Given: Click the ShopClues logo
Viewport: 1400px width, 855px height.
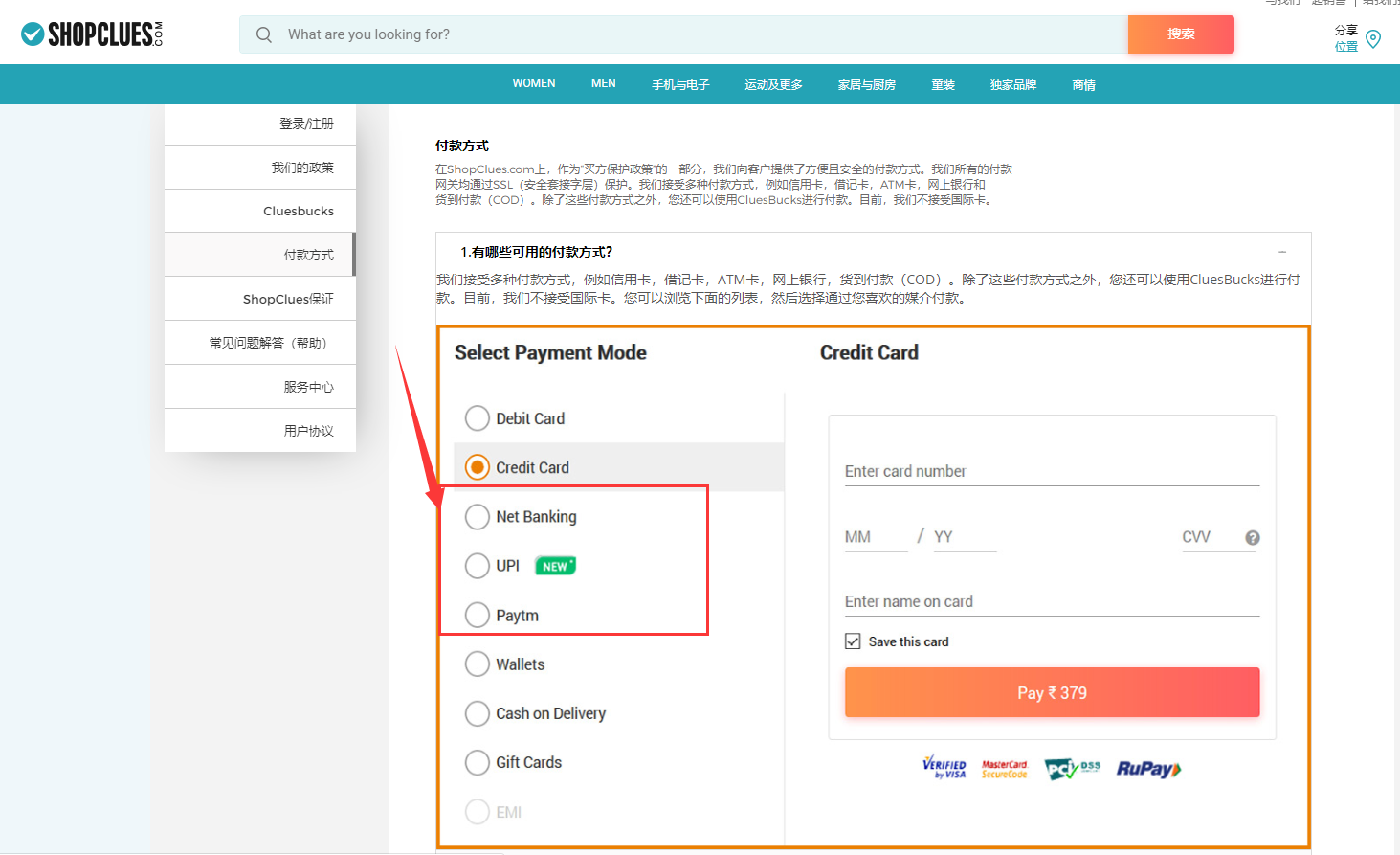Looking at the screenshot, I should pyautogui.click(x=92, y=34).
